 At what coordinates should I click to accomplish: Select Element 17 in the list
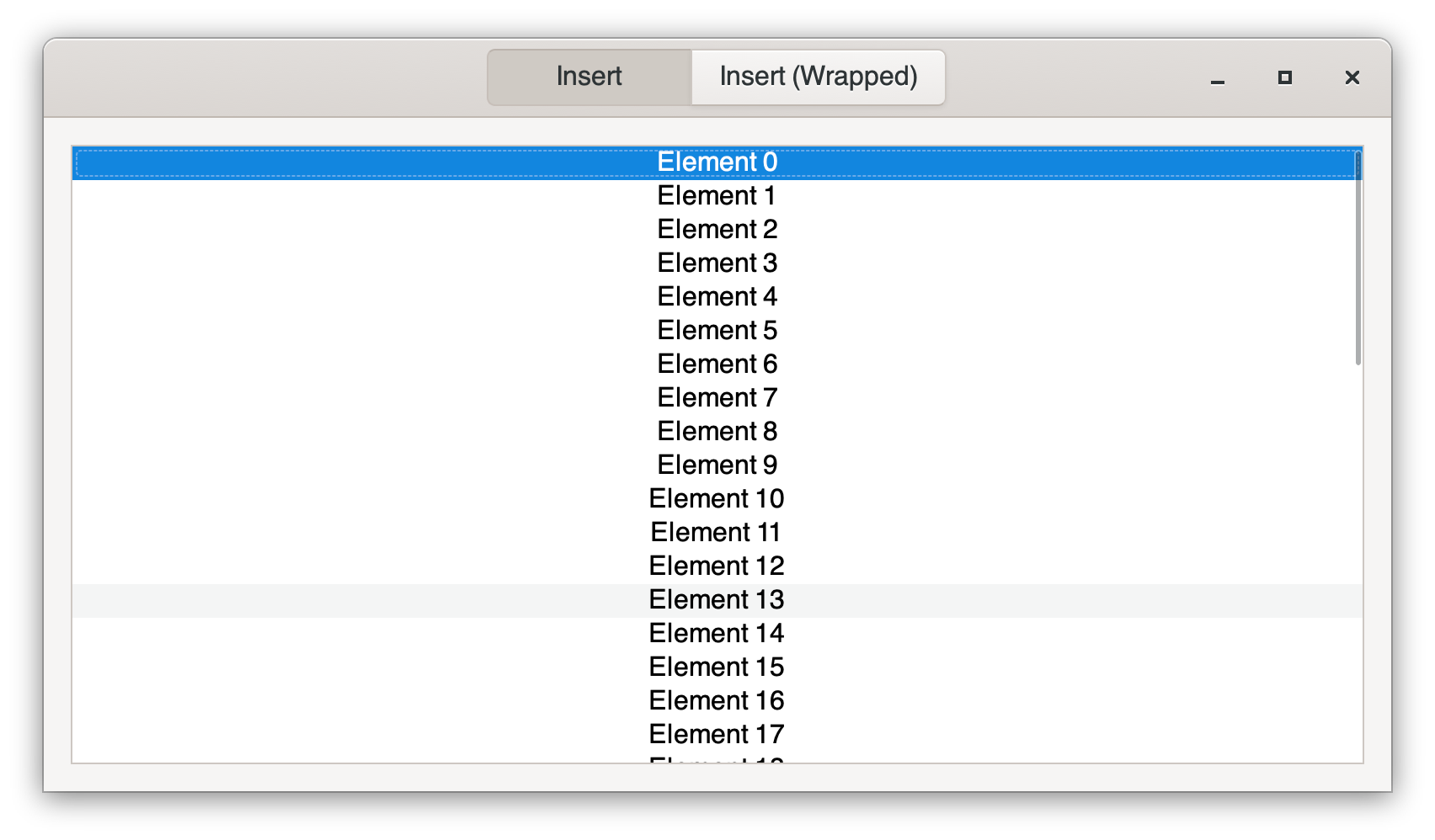click(x=717, y=735)
